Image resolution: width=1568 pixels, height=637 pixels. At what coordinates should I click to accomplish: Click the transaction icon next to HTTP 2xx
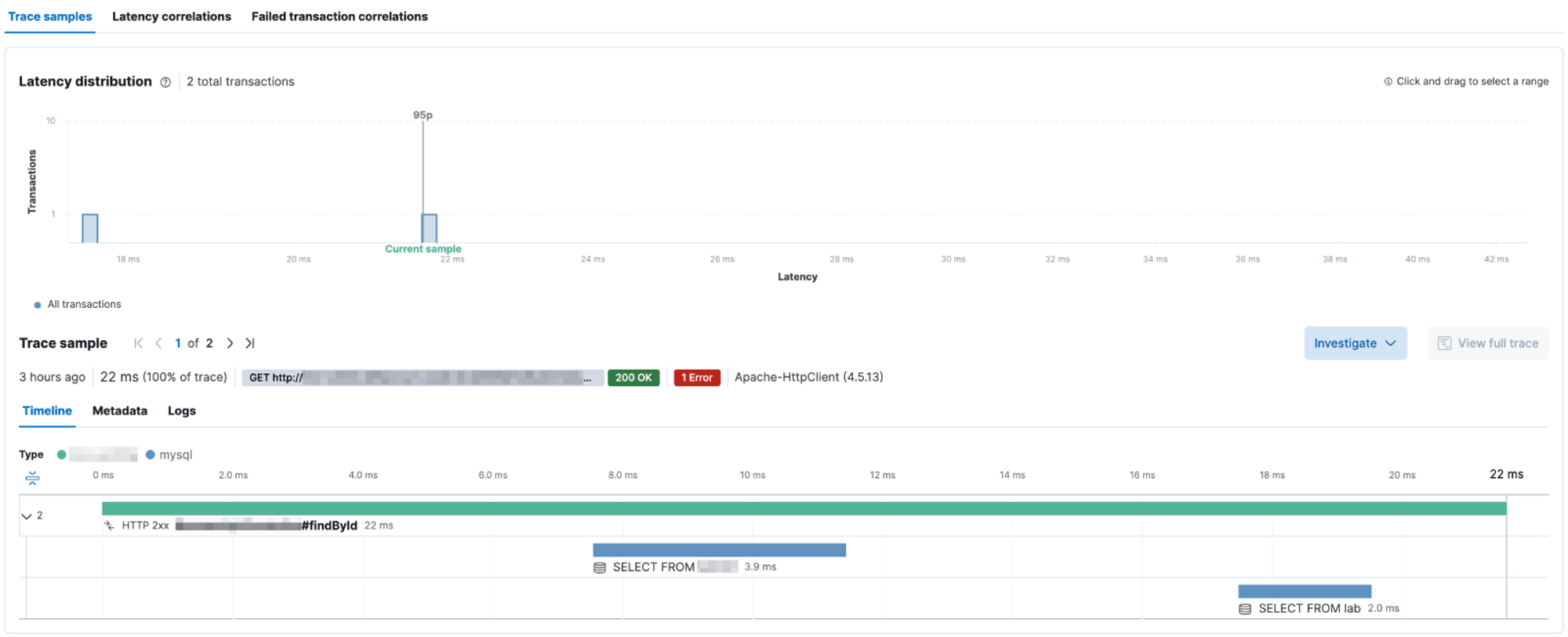109,526
